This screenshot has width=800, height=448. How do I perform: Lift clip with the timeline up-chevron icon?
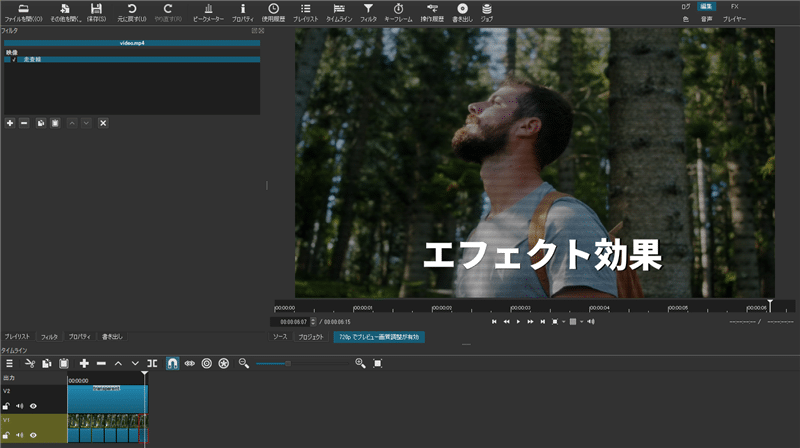(x=118, y=363)
